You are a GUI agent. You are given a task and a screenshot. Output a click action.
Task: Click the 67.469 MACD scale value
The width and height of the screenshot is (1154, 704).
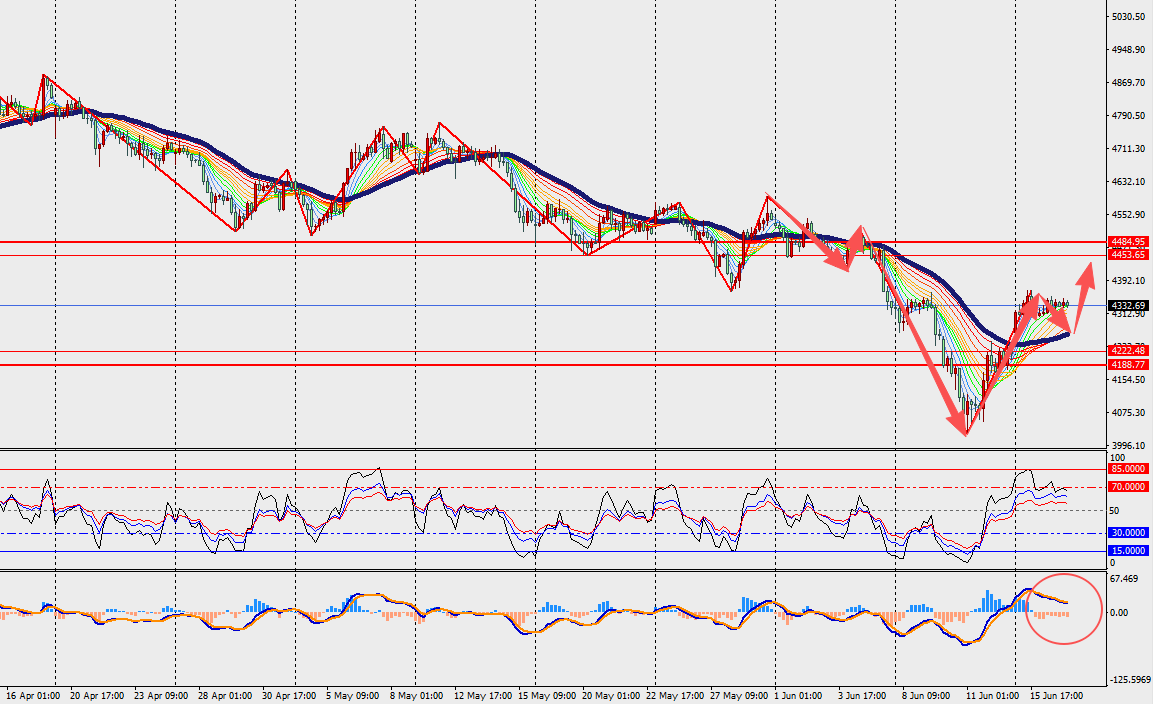1124,579
